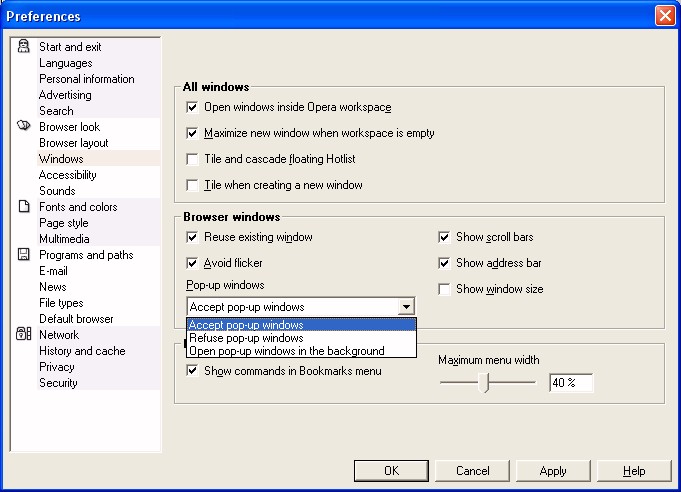The image size is (681, 492).
Task: Collapse the Pop-up windows dropdown arrow
Action: pyautogui.click(x=405, y=307)
